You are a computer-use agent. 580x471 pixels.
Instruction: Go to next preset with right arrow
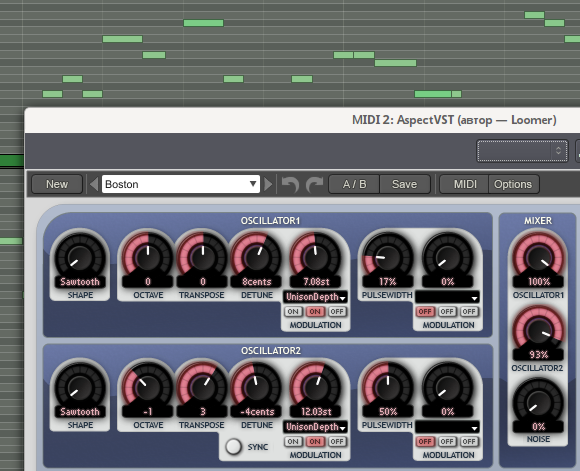point(268,184)
